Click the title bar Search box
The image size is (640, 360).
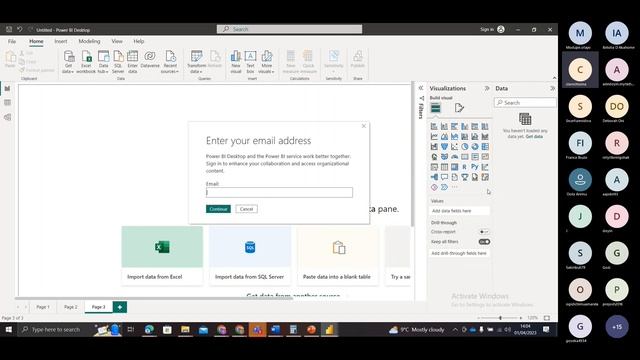pyautogui.click(x=289, y=29)
